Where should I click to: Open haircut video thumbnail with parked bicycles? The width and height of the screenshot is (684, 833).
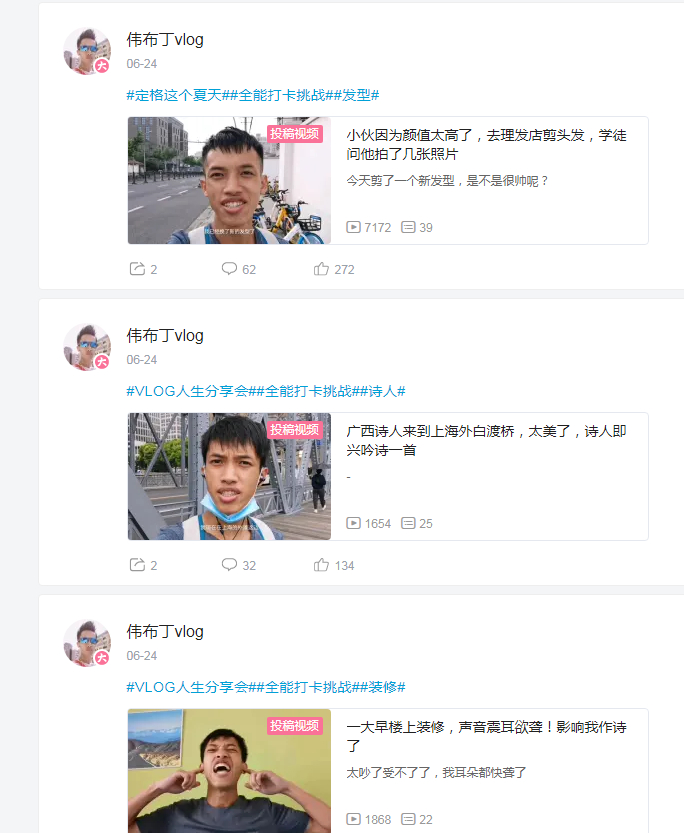229,181
